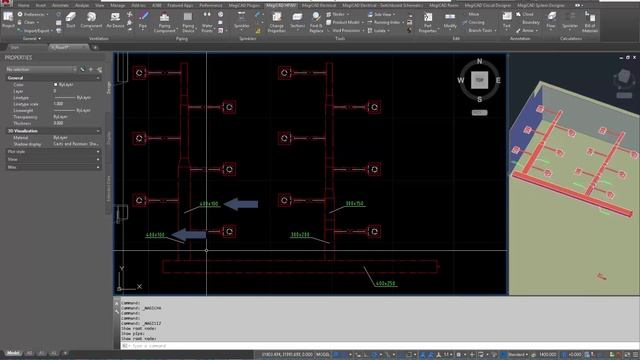Open the Import/Export dropdown
Viewport: 640px width, 360px height.
pyautogui.click(x=35, y=31)
